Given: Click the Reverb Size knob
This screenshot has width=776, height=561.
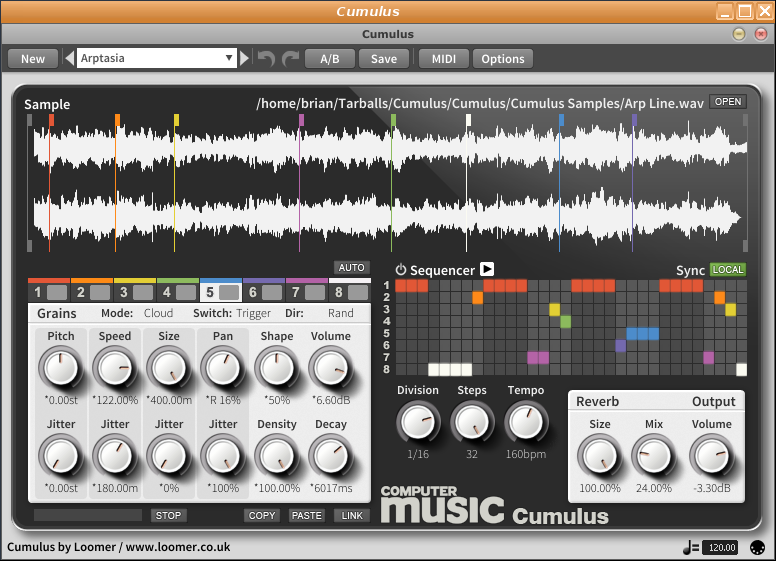Looking at the screenshot, I should coord(599,456).
